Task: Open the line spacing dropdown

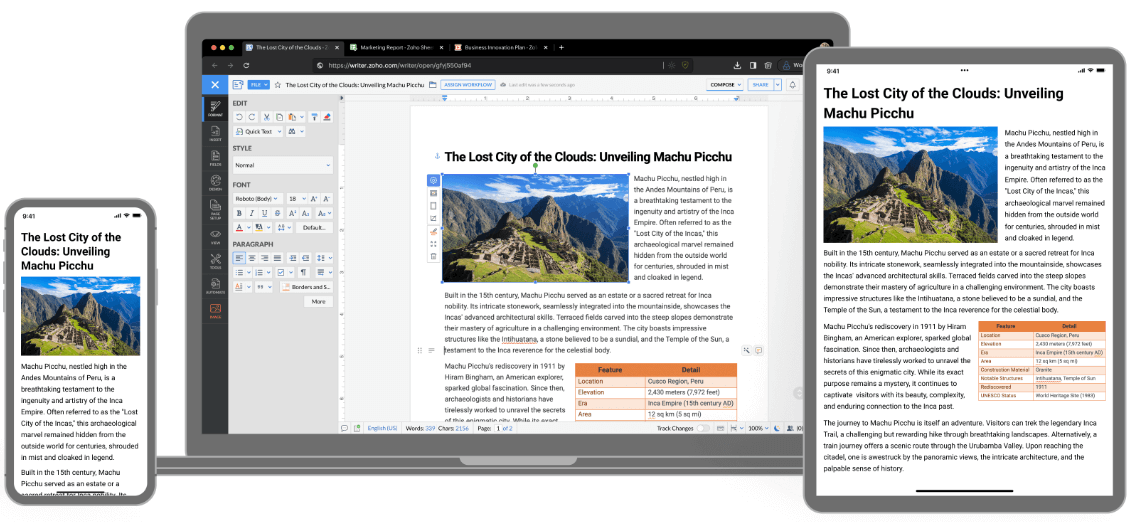Action: 324,258
